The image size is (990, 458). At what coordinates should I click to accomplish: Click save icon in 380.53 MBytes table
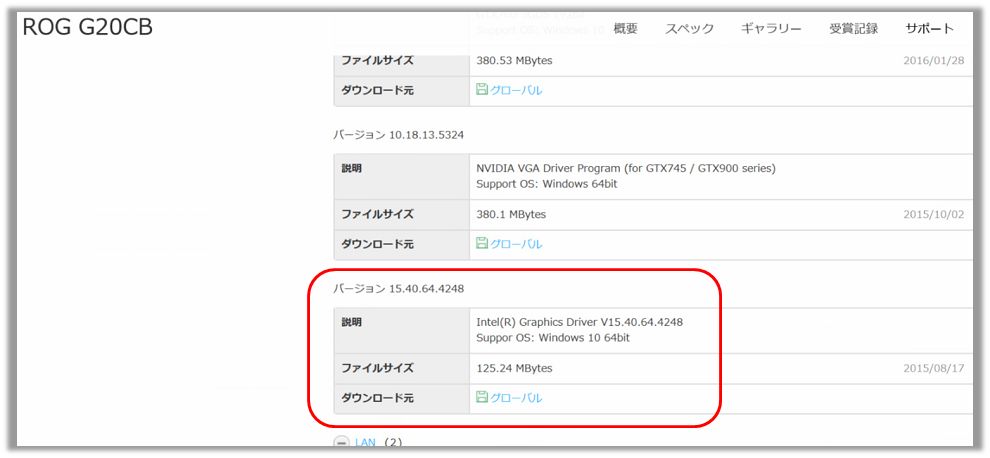coord(482,90)
